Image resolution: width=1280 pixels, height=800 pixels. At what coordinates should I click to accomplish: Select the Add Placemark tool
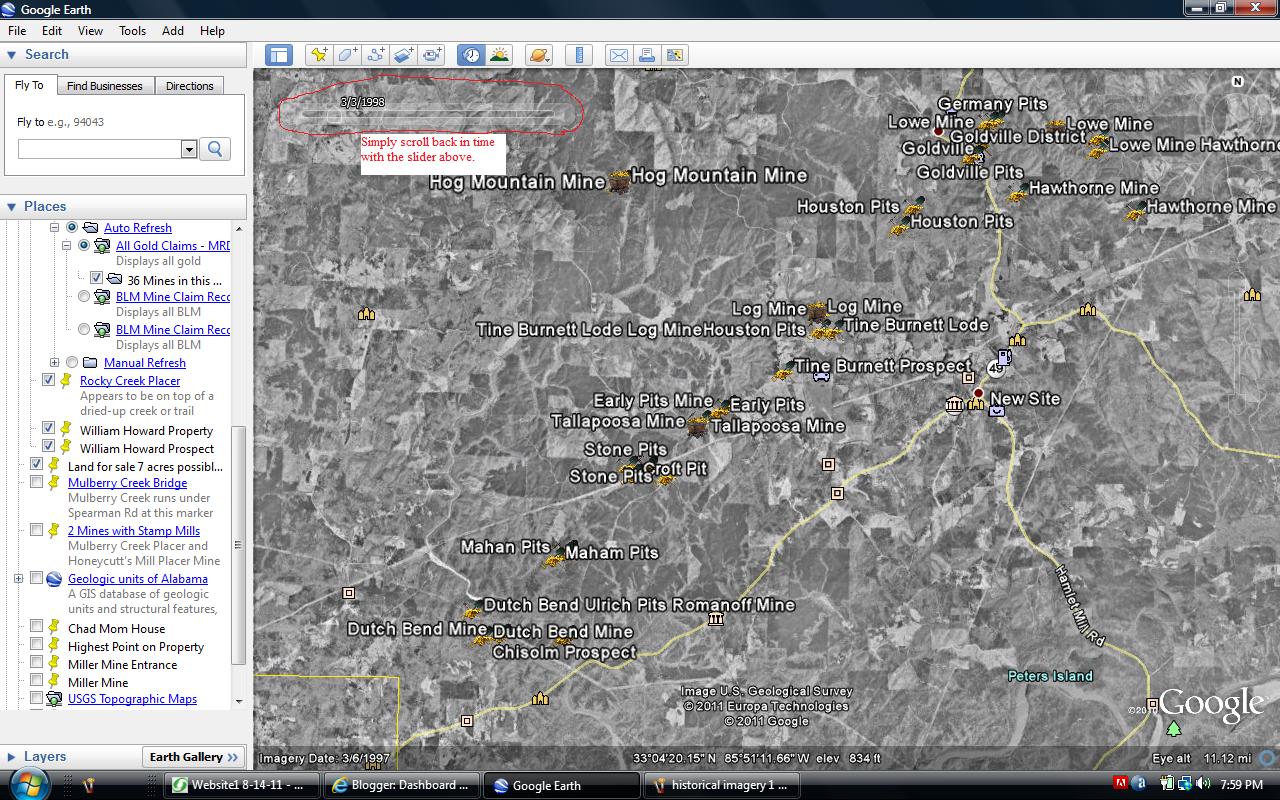point(319,55)
